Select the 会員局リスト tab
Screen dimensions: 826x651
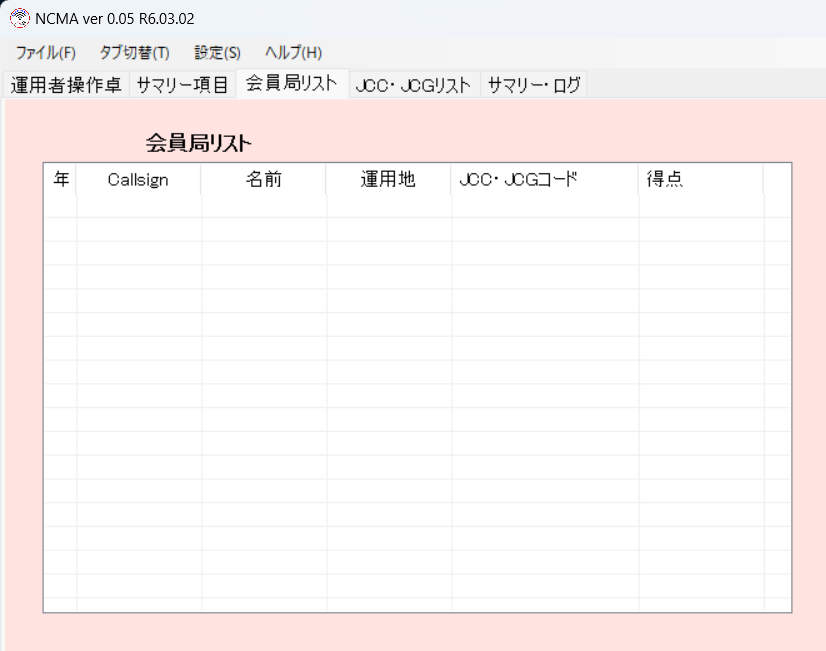(291, 84)
